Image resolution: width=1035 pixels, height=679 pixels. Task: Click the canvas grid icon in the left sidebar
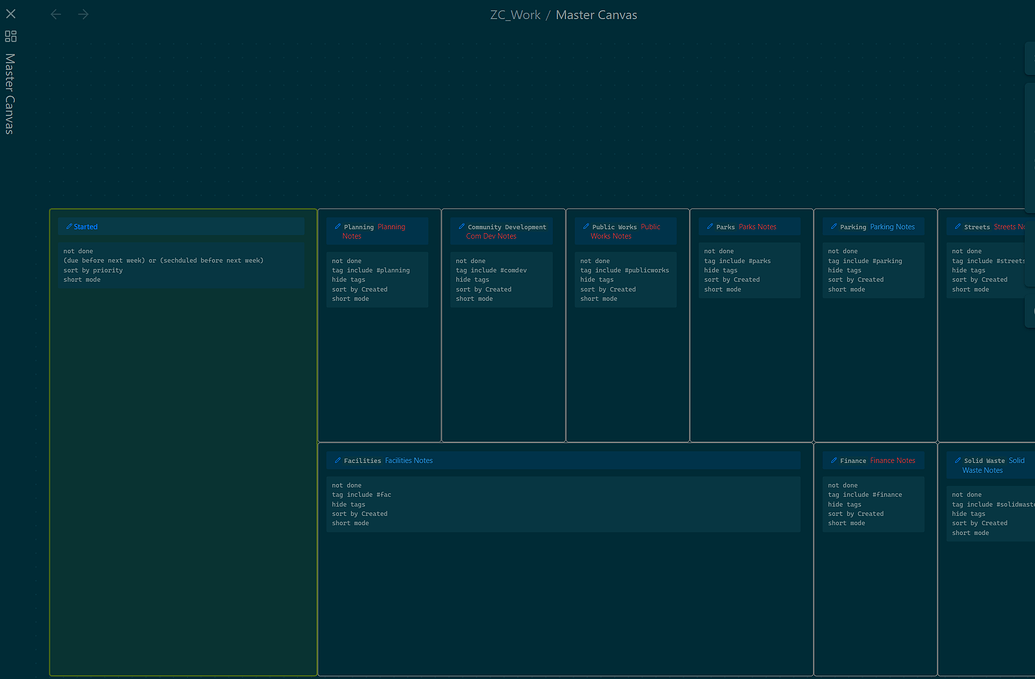[11, 37]
